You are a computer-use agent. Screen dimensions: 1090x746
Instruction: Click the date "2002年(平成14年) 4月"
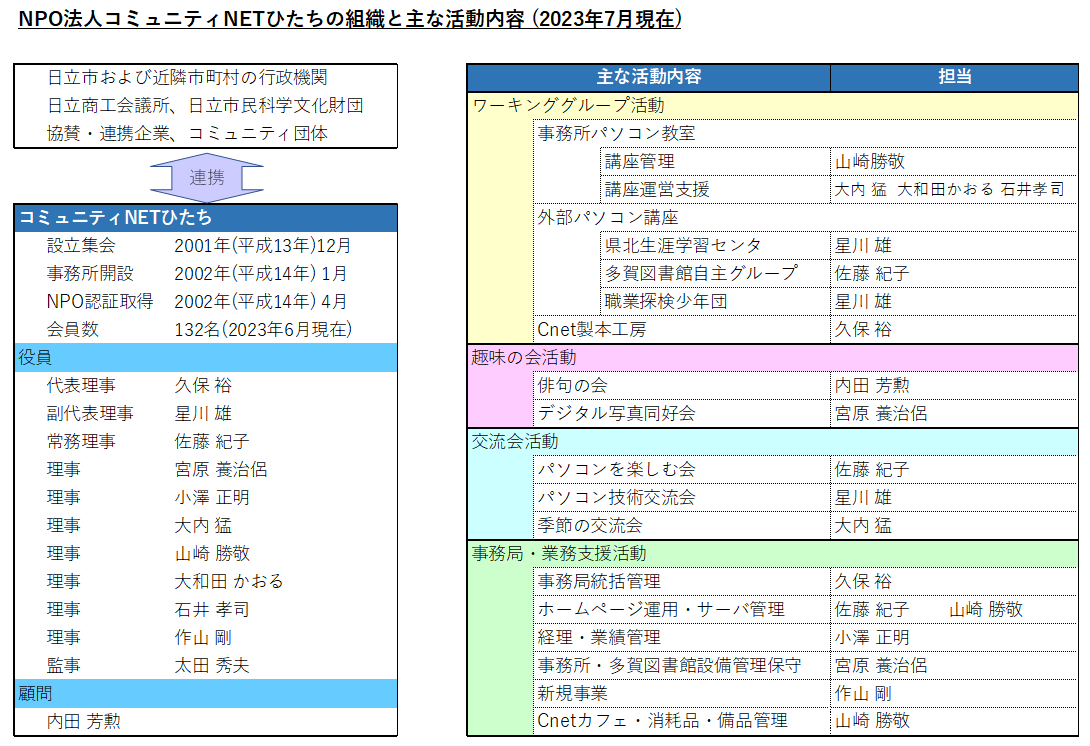261,301
